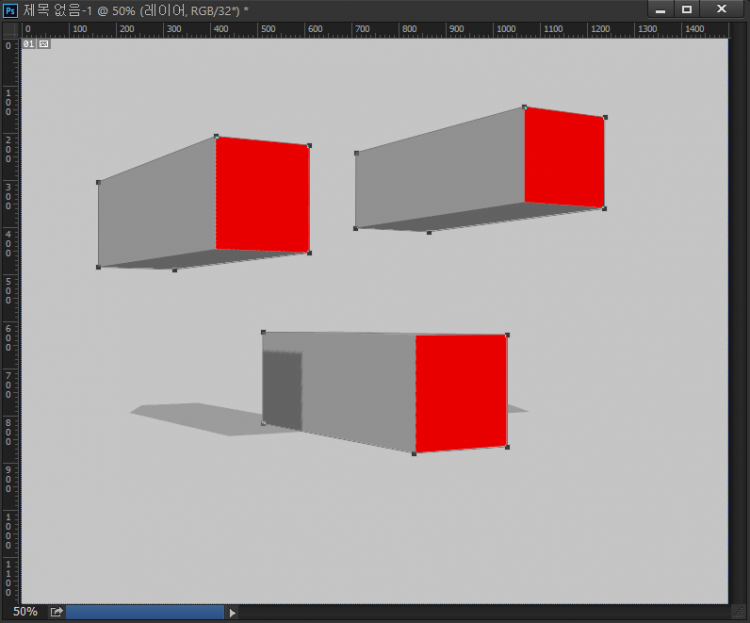Click the blue status info bar

(145, 612)
